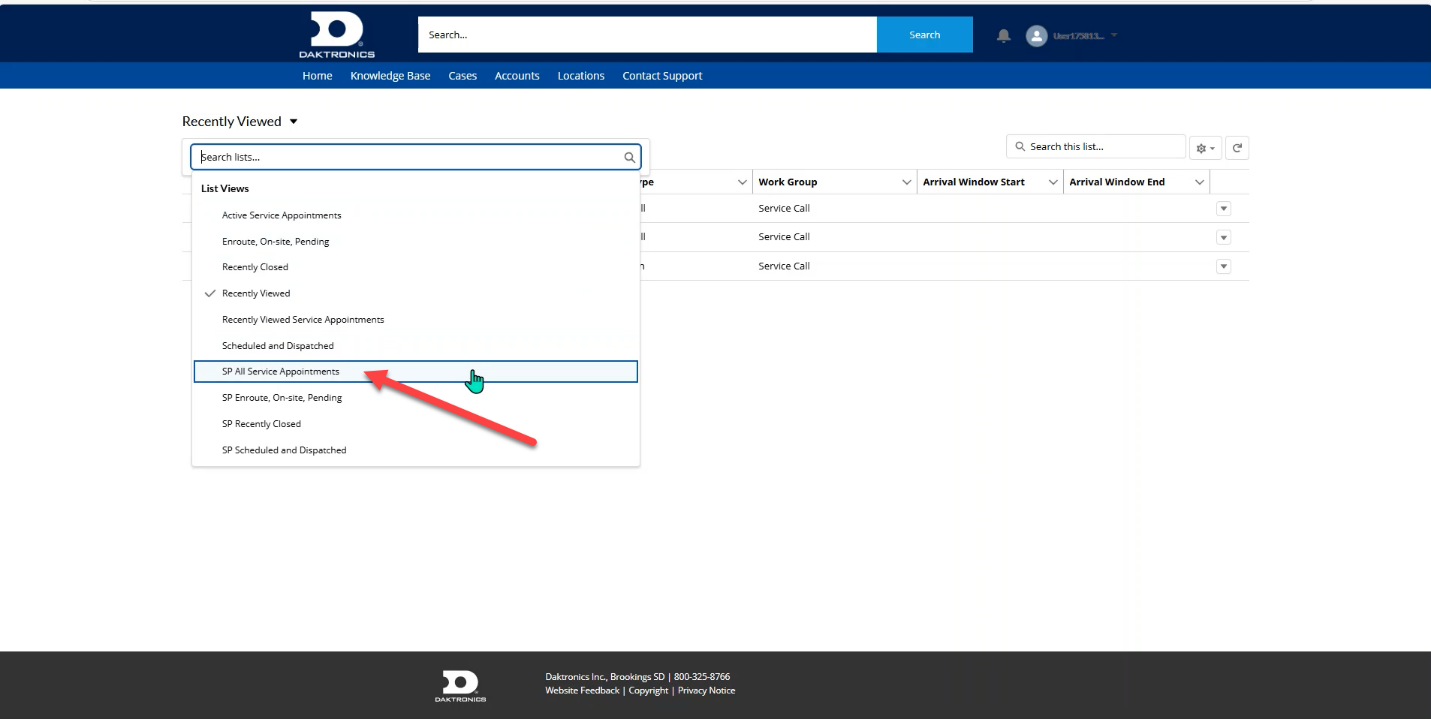Click the Daktronics logo in header
This screenshot has height=719, width=1431.
click(x=336, y=35)
